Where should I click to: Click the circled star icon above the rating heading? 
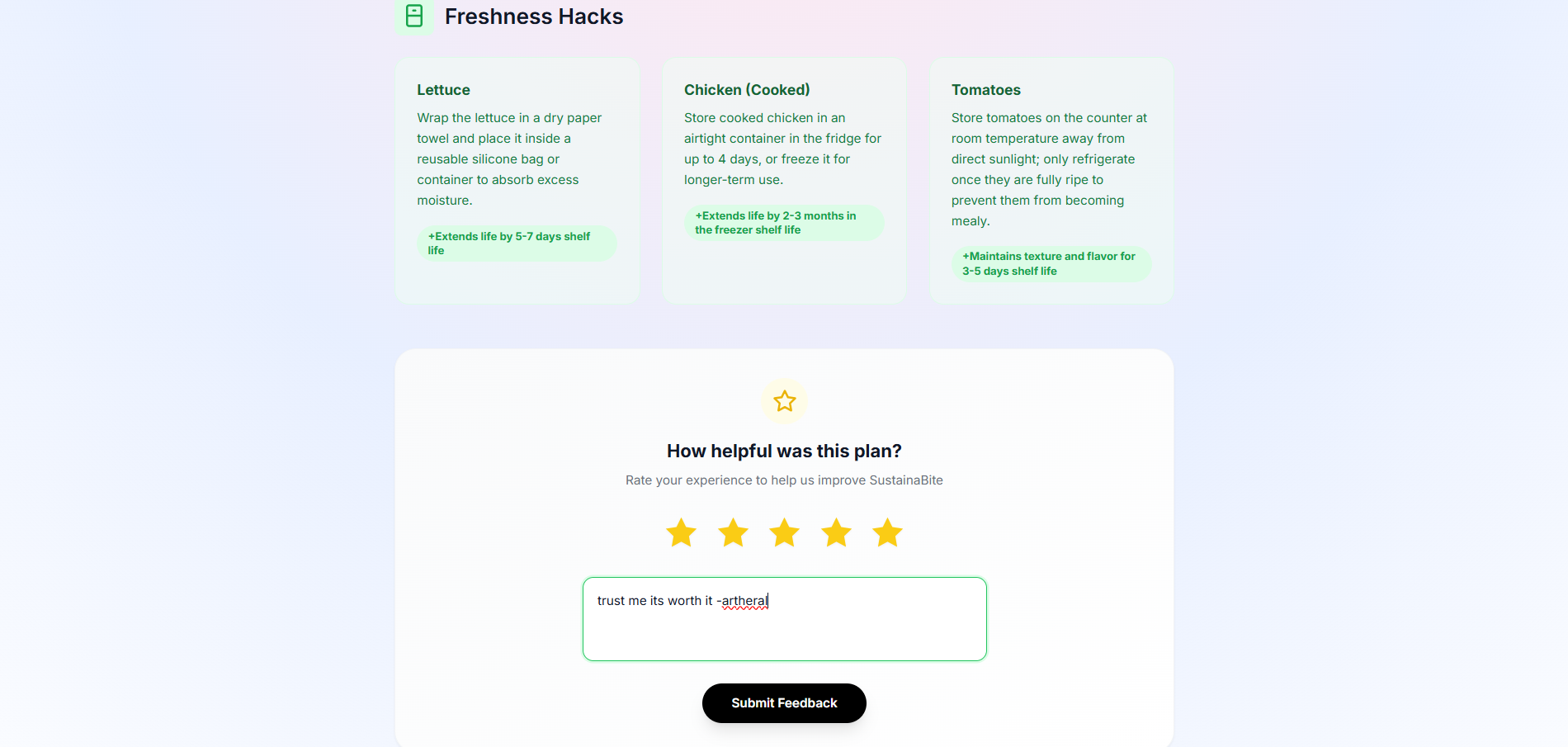pyautogui.click(x=784, y=401)
